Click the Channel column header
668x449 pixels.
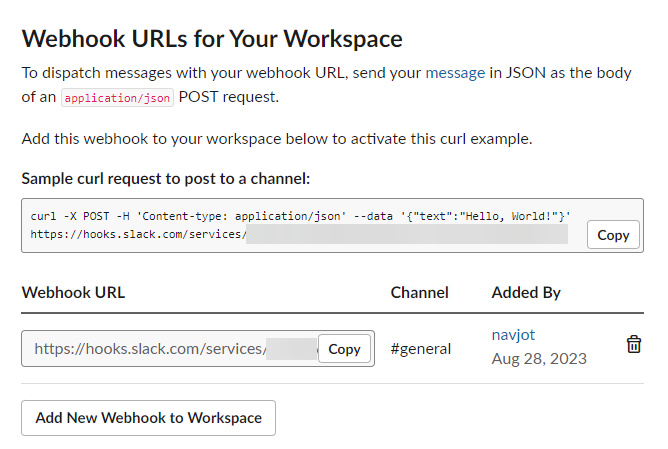point(419,293)
